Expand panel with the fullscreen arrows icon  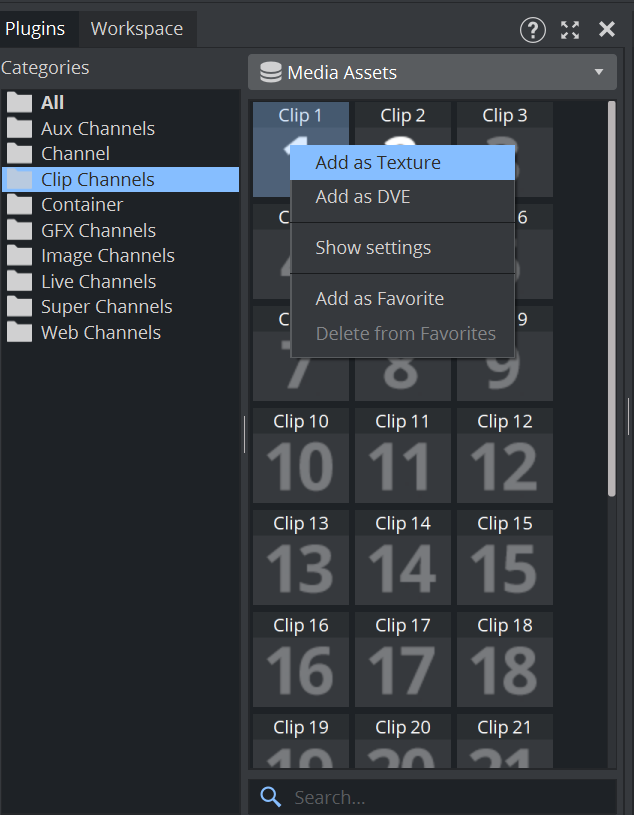pos(570,29)
